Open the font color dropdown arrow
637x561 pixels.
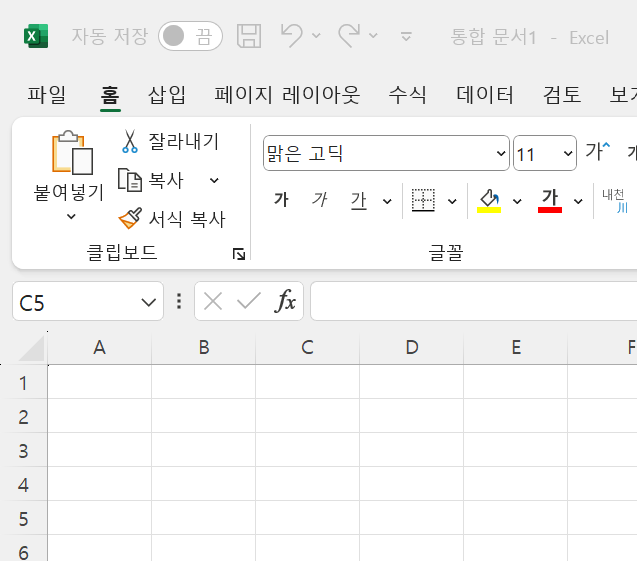(x=578, y=201)
